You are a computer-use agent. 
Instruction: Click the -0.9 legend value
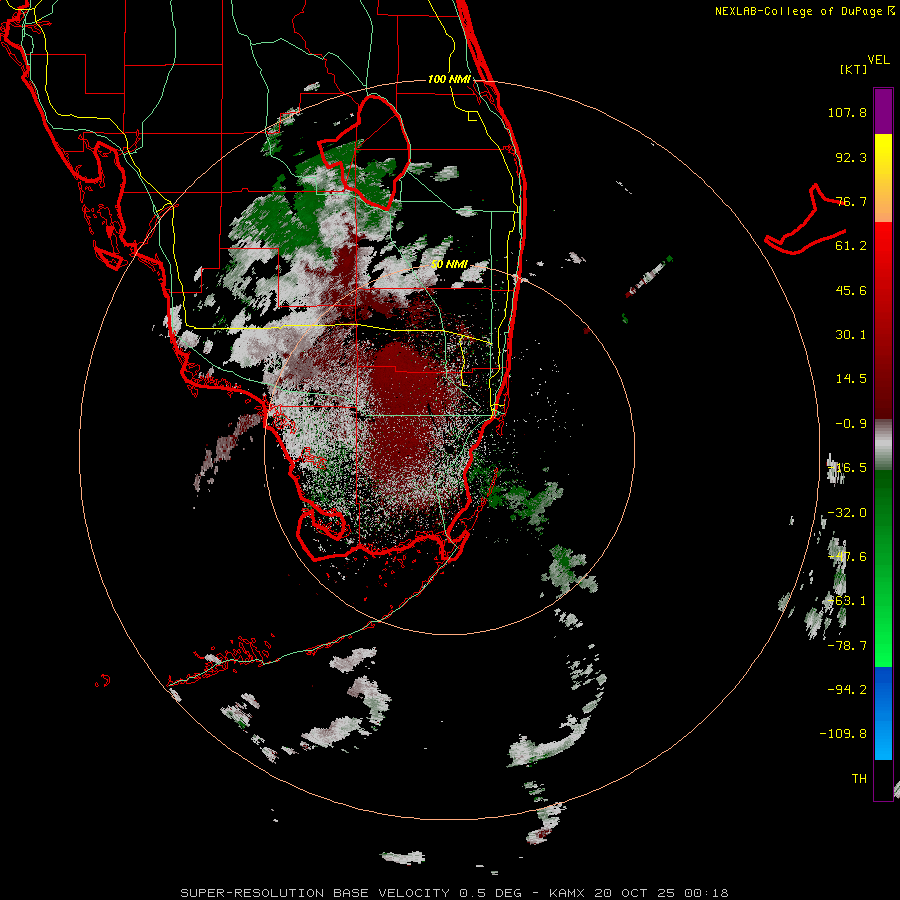pyautogui.click(x=851, y=424)
